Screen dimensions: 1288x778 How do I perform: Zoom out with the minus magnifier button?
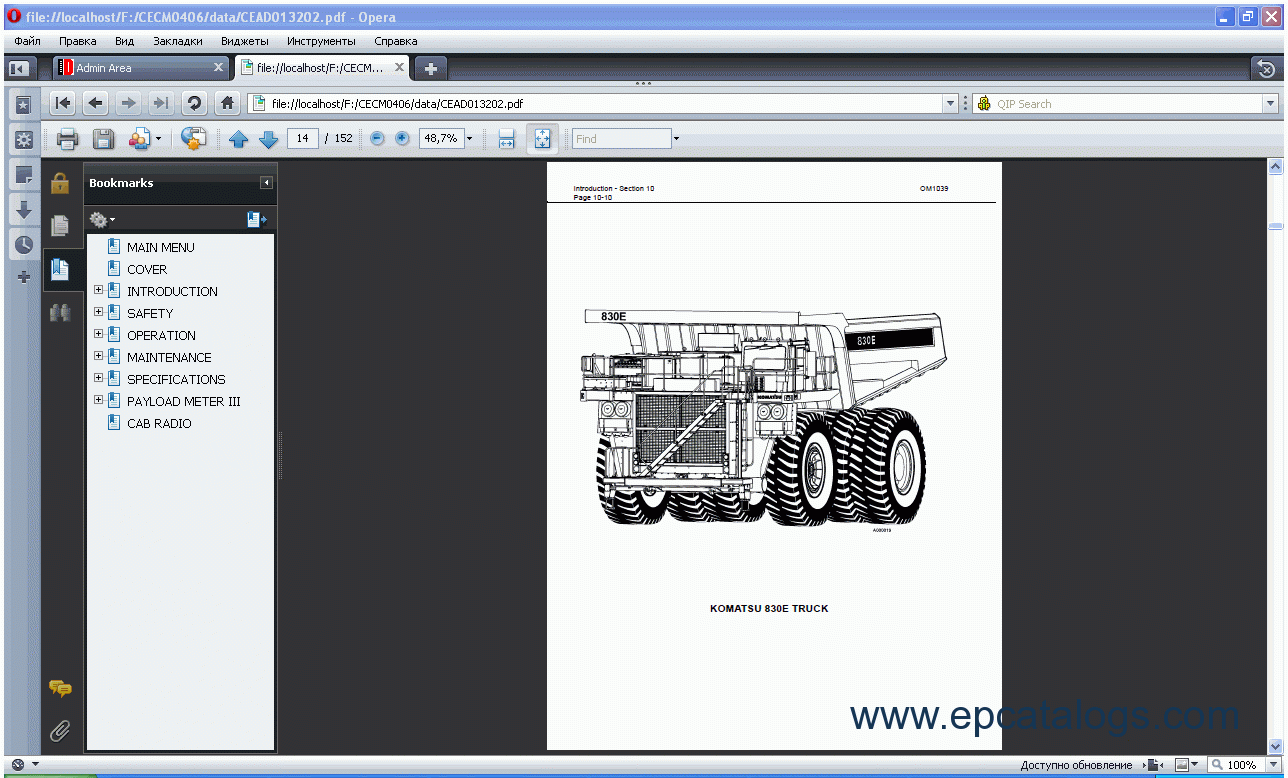point(377,138)
